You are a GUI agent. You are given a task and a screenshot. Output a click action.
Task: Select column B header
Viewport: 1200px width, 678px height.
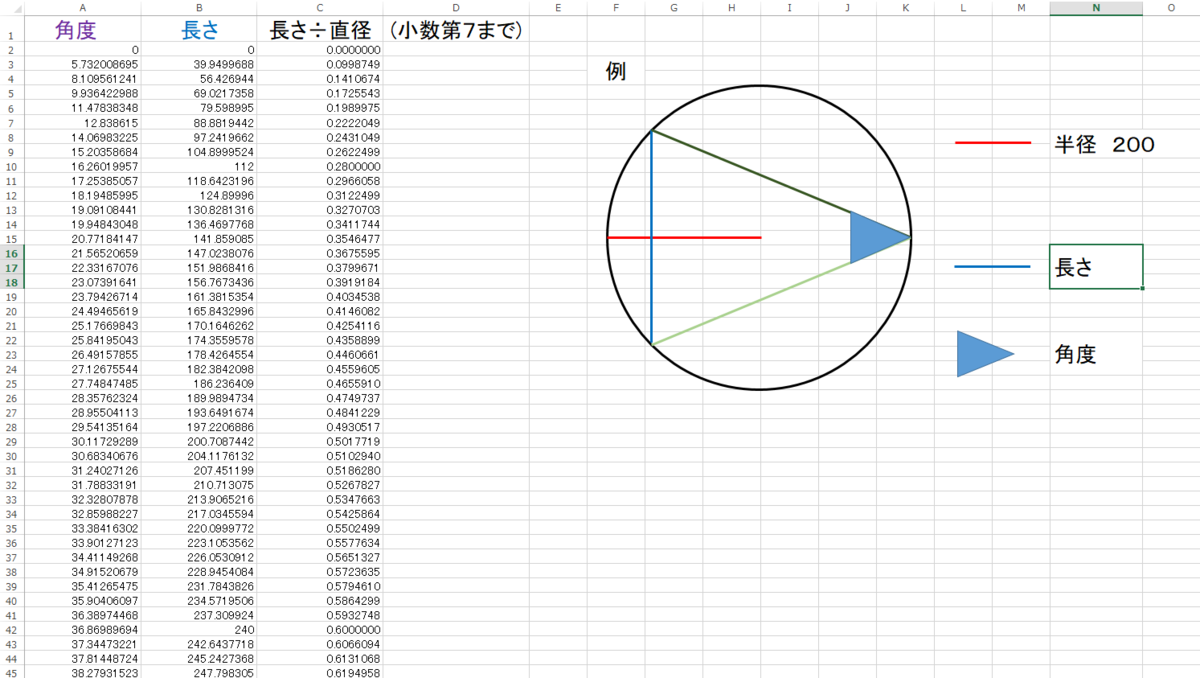(x=198, y=8)
